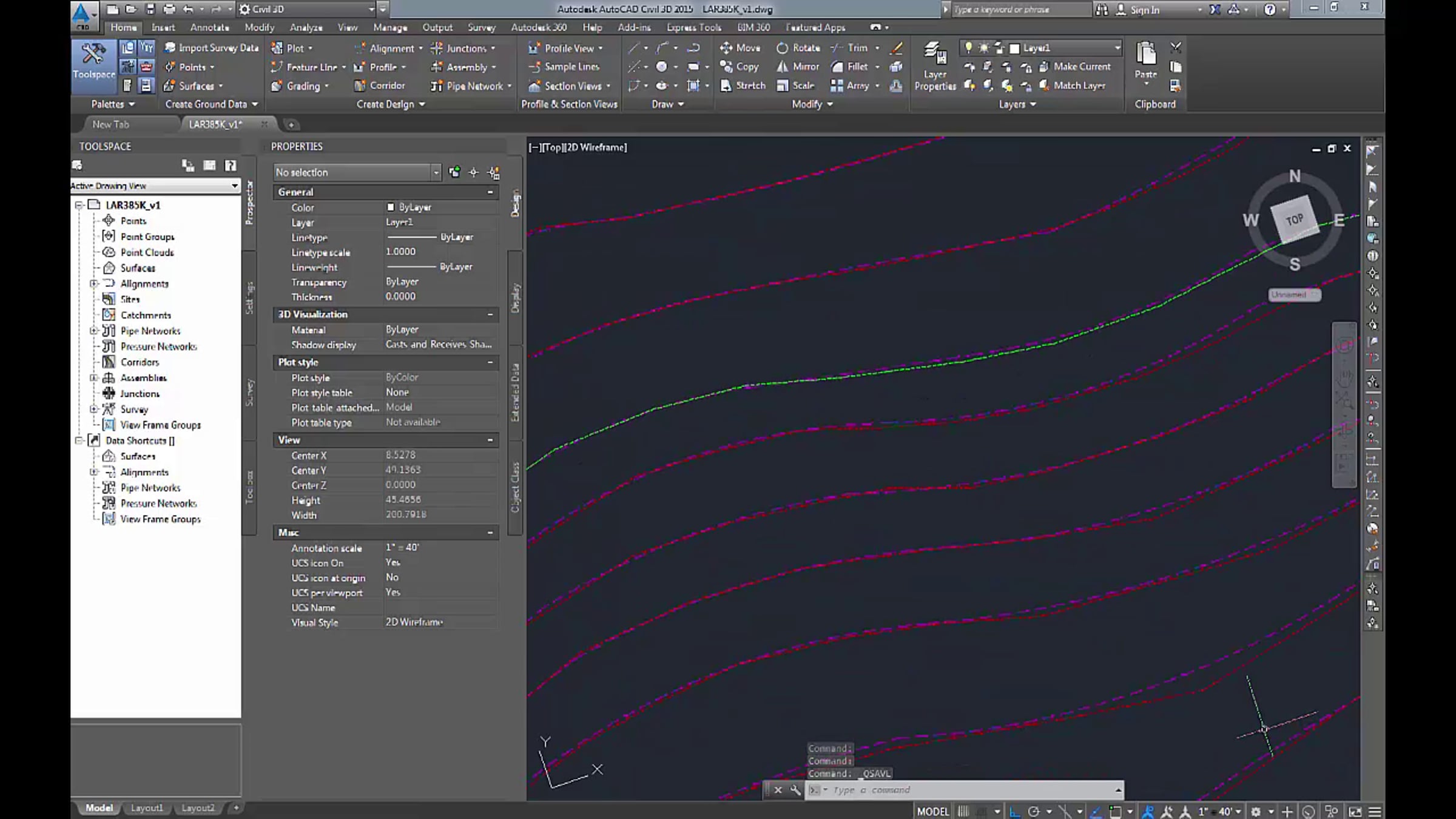Open the Active Drawing View dropdown

[234, 186]
